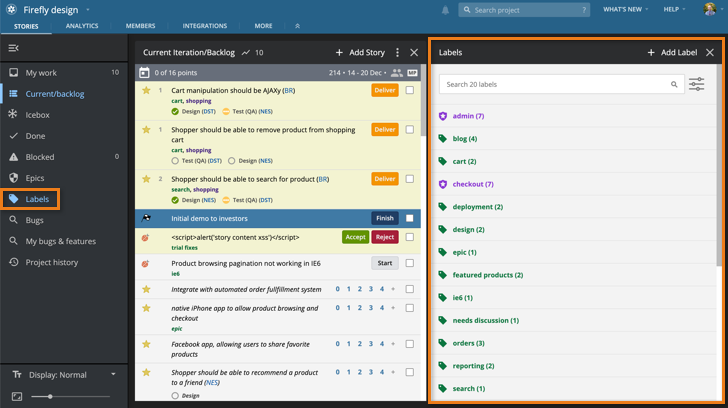728x408 pixels.
Task: Start the Product browsing pagination story
Action: tap(385, 263)
